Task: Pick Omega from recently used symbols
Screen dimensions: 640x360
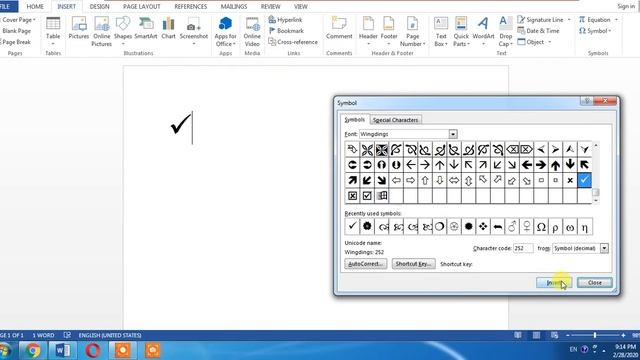Action: pyautogui.click(x=541, y=227)
